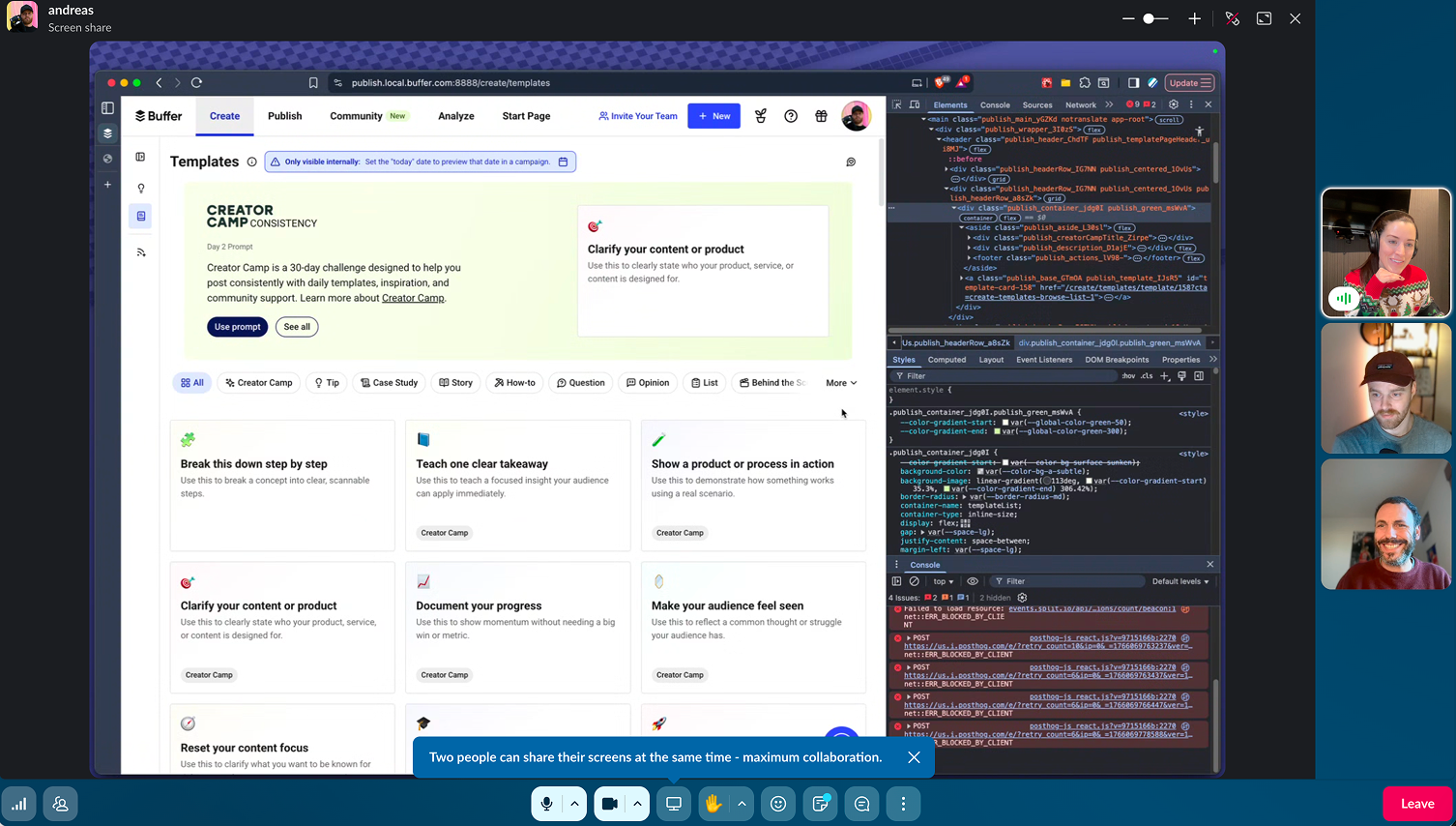Screen dimensions: 1456x826
Task: Mute the microphone in call toolbar
Action: (x=547, y=804)
